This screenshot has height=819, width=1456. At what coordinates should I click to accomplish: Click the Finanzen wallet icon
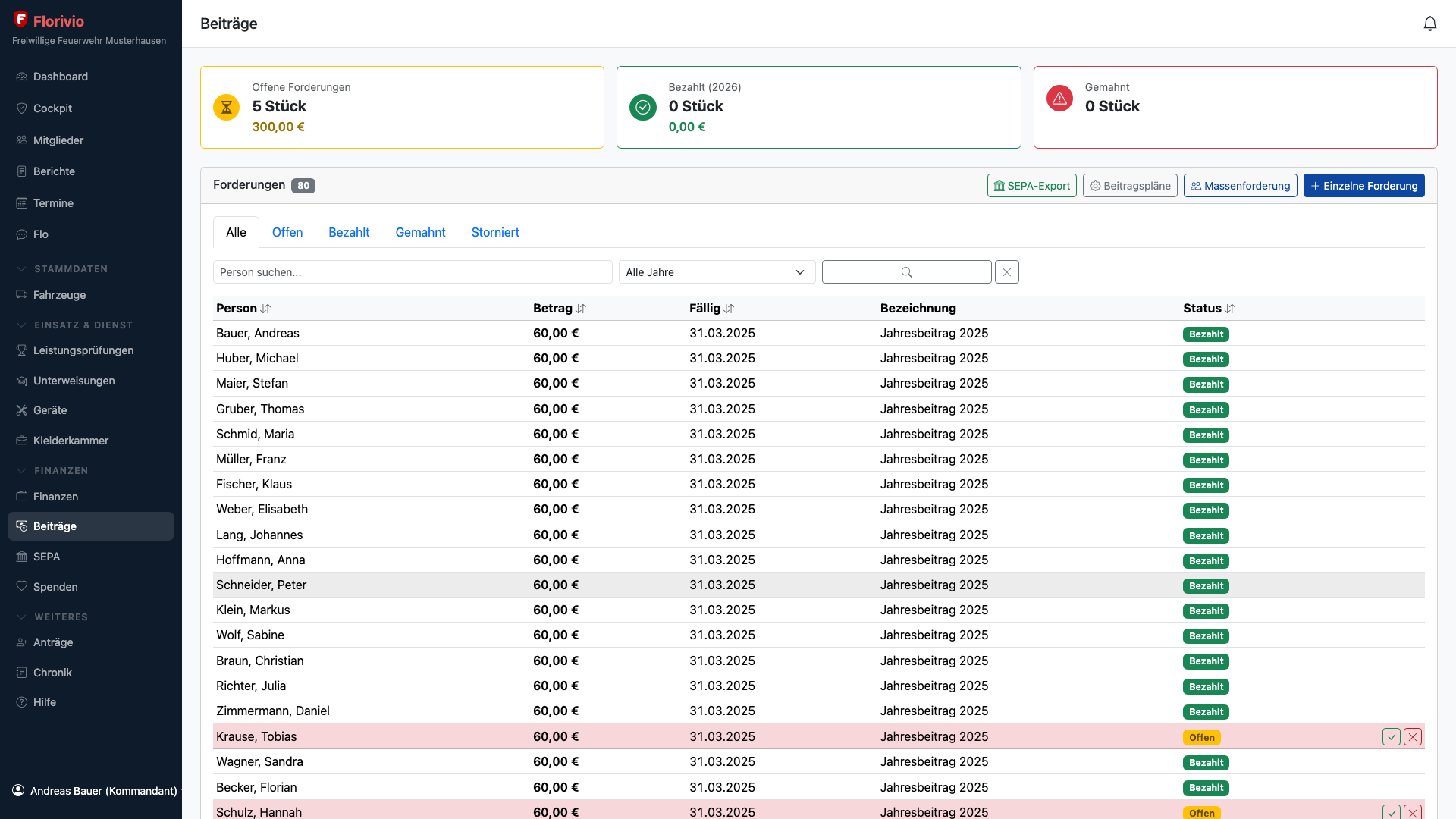[x=21, y=497]
